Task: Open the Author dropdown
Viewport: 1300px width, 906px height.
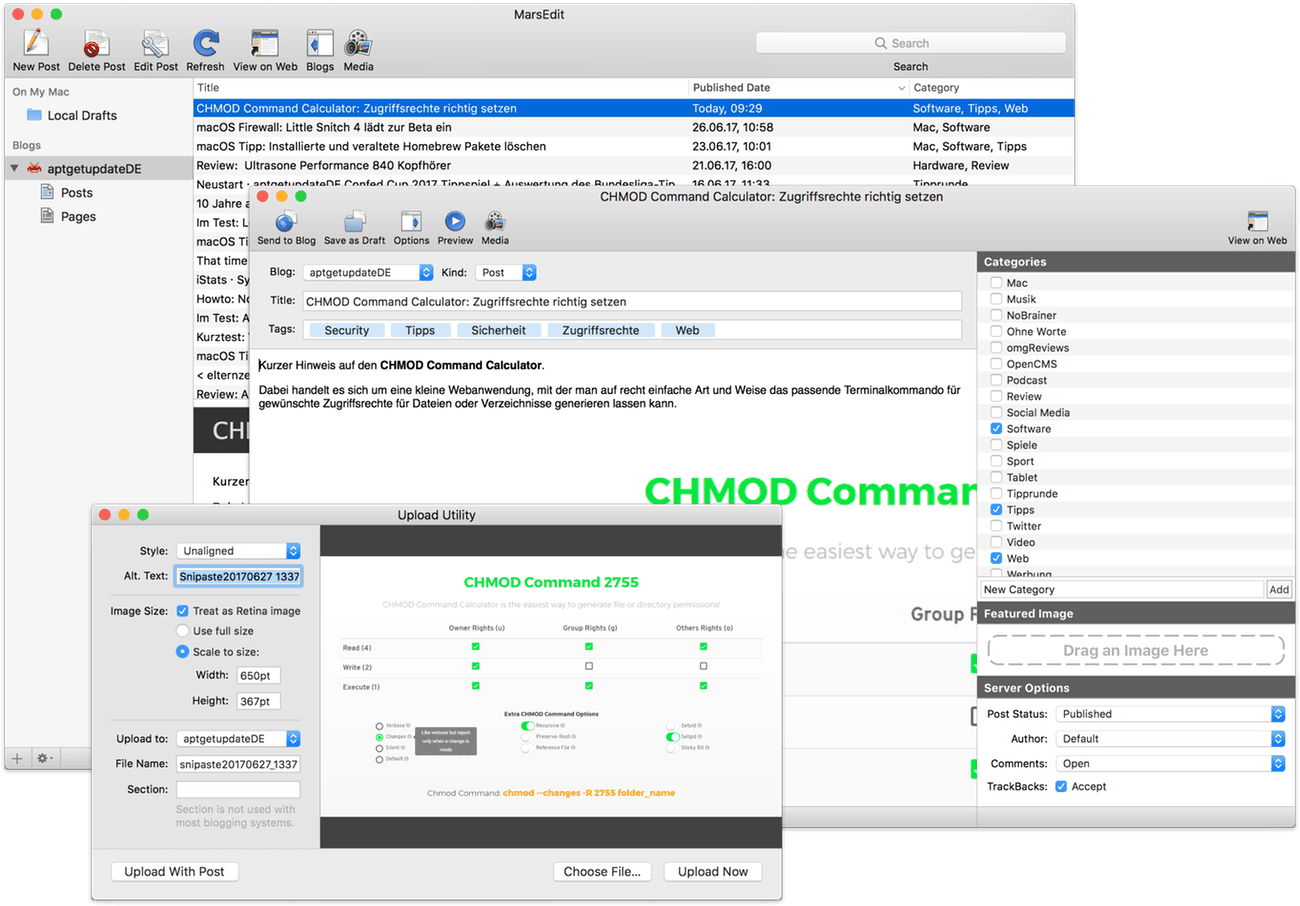Action: (x=1170, y=738)
